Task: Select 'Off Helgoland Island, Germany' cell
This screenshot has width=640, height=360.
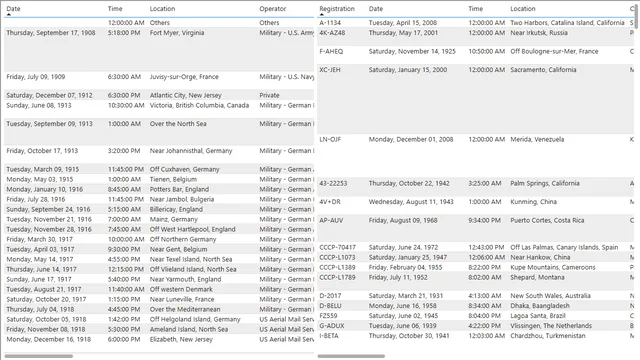Action: point(195,319)
